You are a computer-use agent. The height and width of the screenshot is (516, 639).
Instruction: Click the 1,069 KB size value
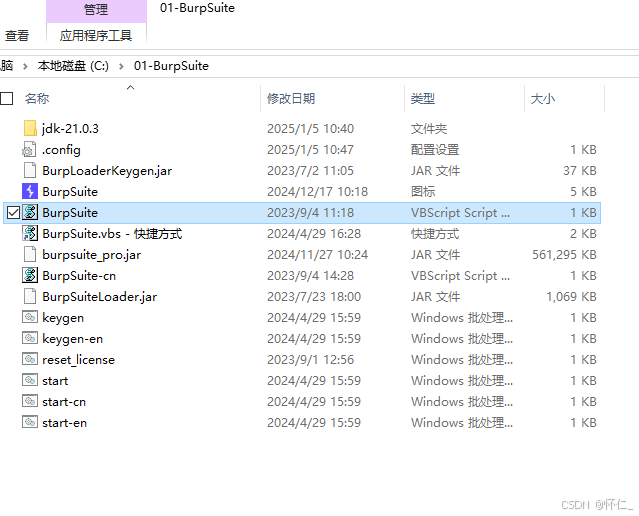(571, 297)
